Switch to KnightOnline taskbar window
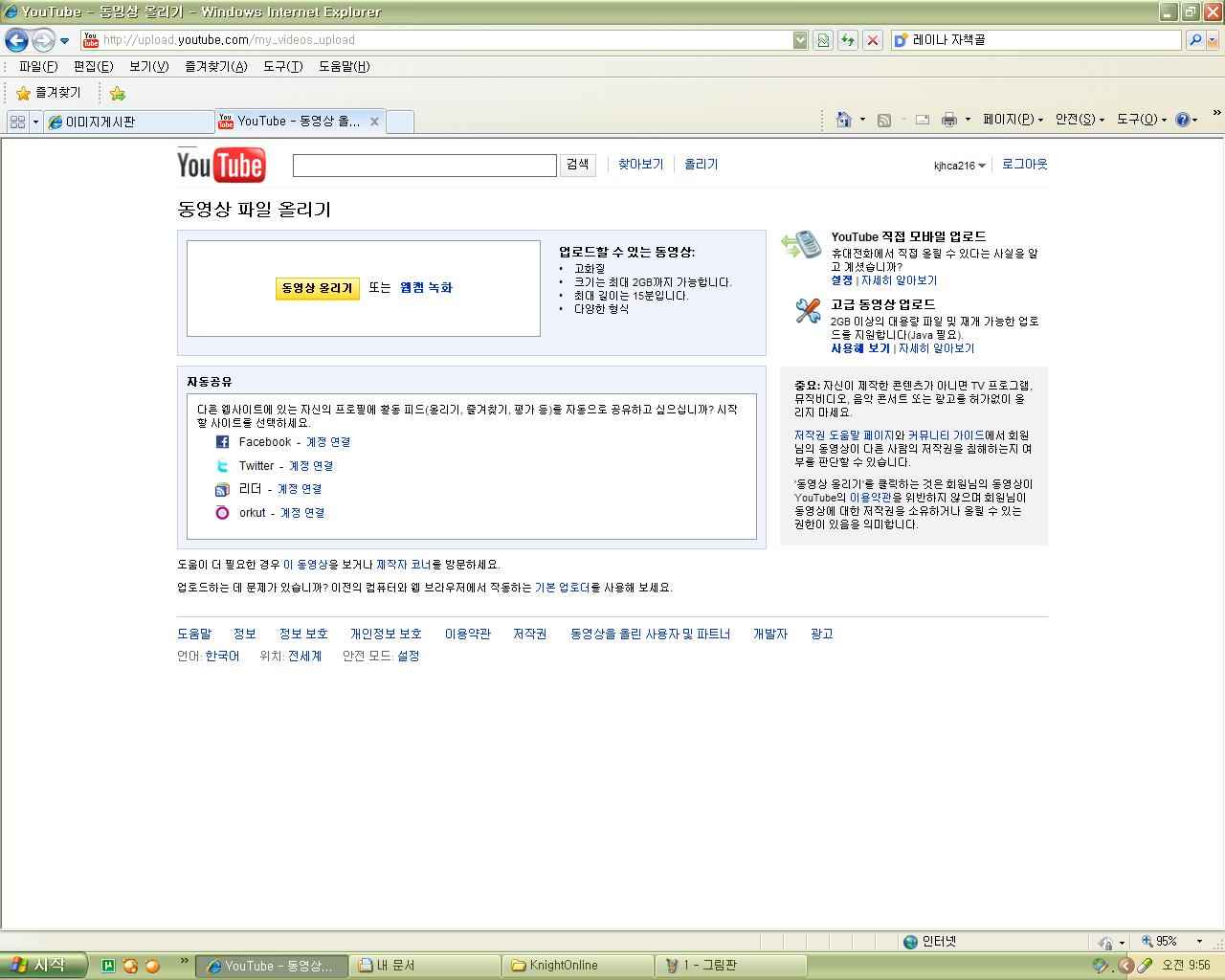 pyautogui.click(x=578, y=966)
